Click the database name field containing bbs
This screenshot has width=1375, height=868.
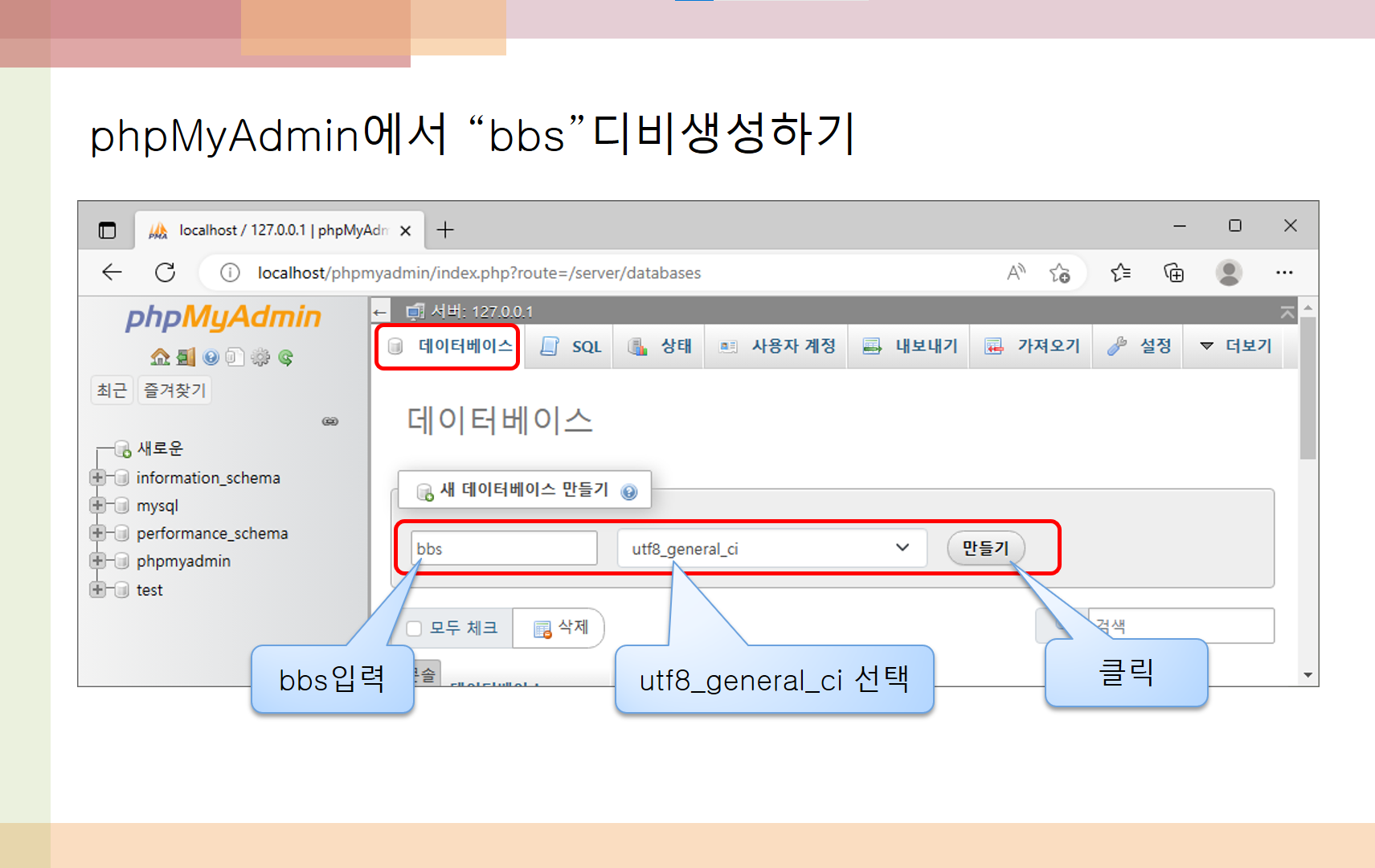point(504,548)
